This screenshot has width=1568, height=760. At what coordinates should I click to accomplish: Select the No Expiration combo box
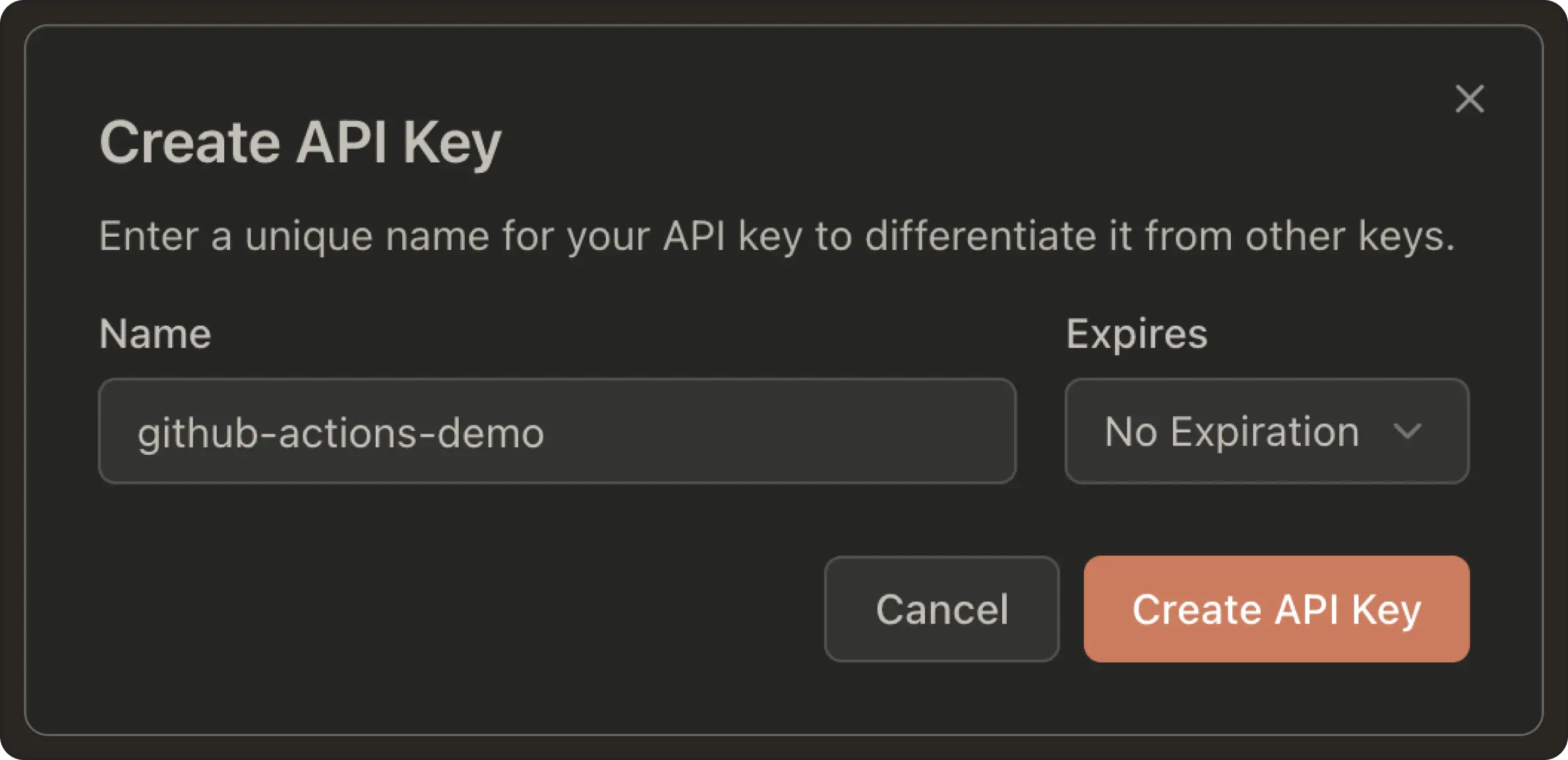tap(1266, 431)
